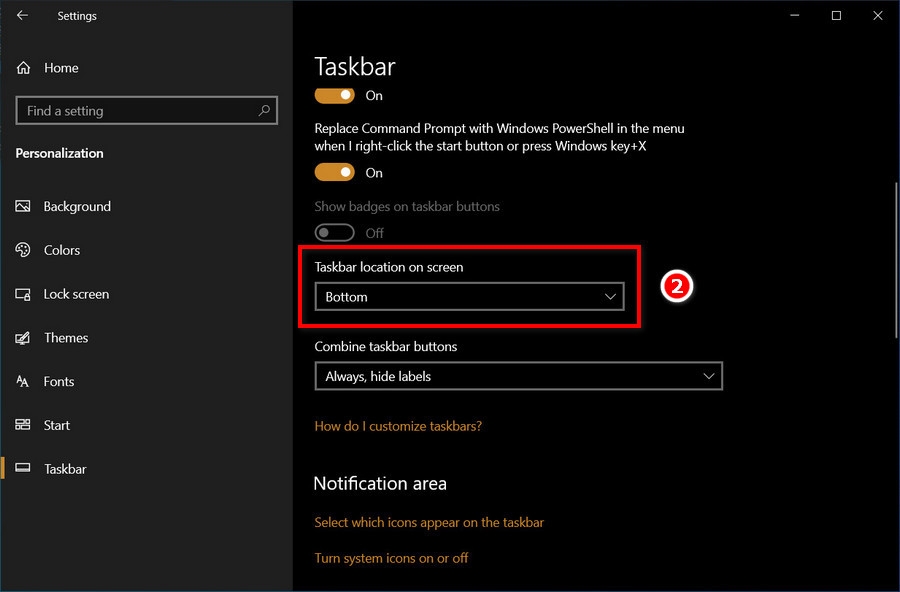Click the back arrow at top left
This screenshot has width=900, height=592.
click(x=20, y=15)
